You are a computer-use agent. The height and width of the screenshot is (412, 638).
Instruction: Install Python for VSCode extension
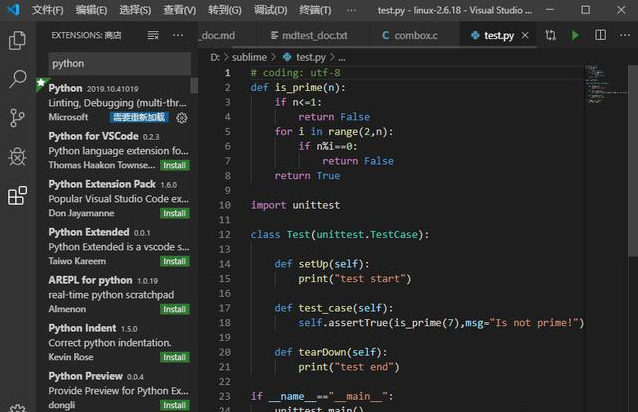(x=174, y=166)
